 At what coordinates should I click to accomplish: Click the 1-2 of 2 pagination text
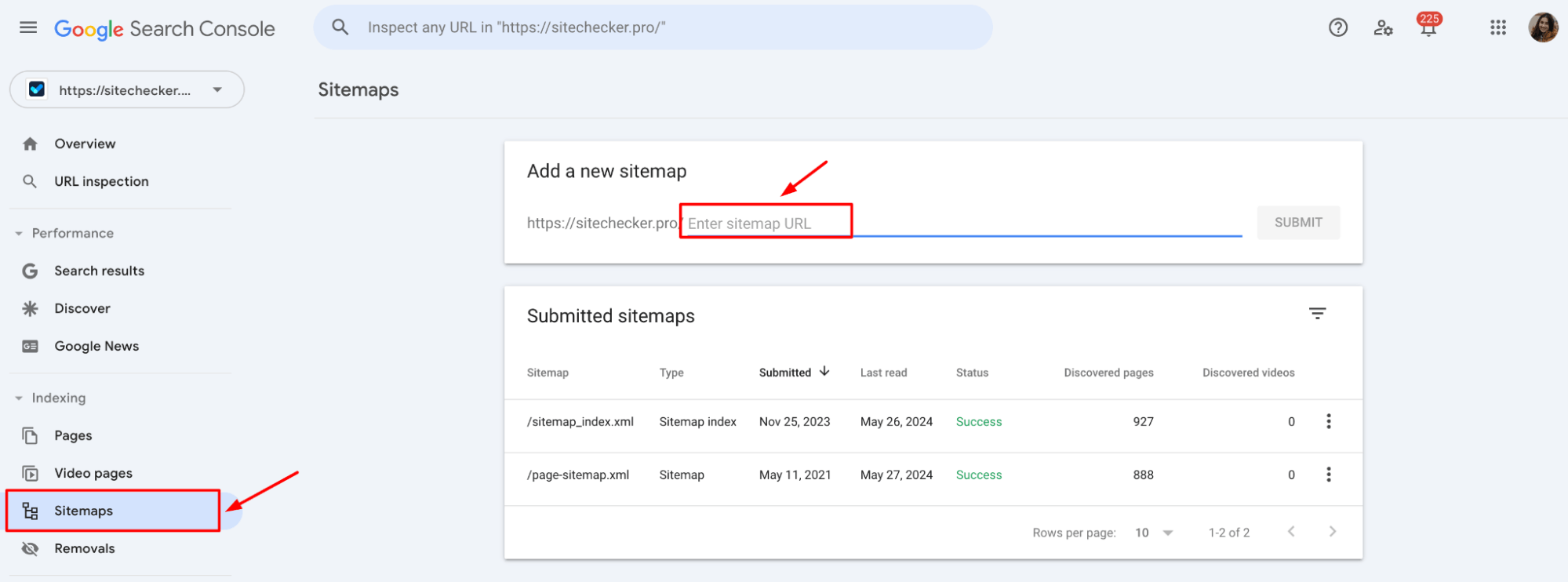pos(1229,533)
